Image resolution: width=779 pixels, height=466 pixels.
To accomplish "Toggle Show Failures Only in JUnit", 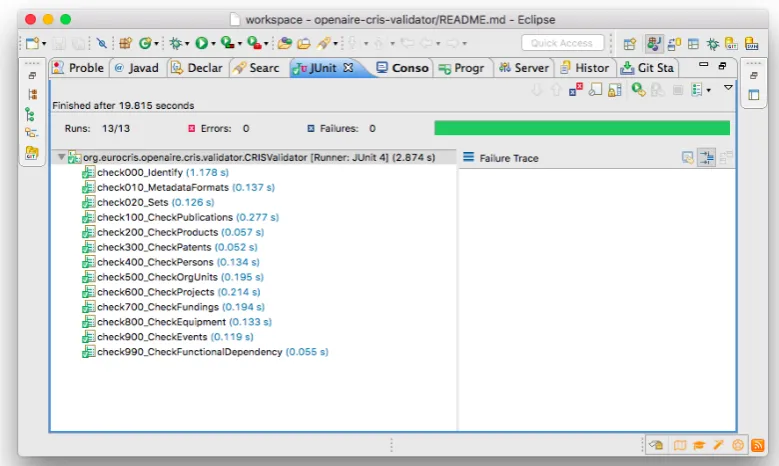I will (x=576, y=90).
